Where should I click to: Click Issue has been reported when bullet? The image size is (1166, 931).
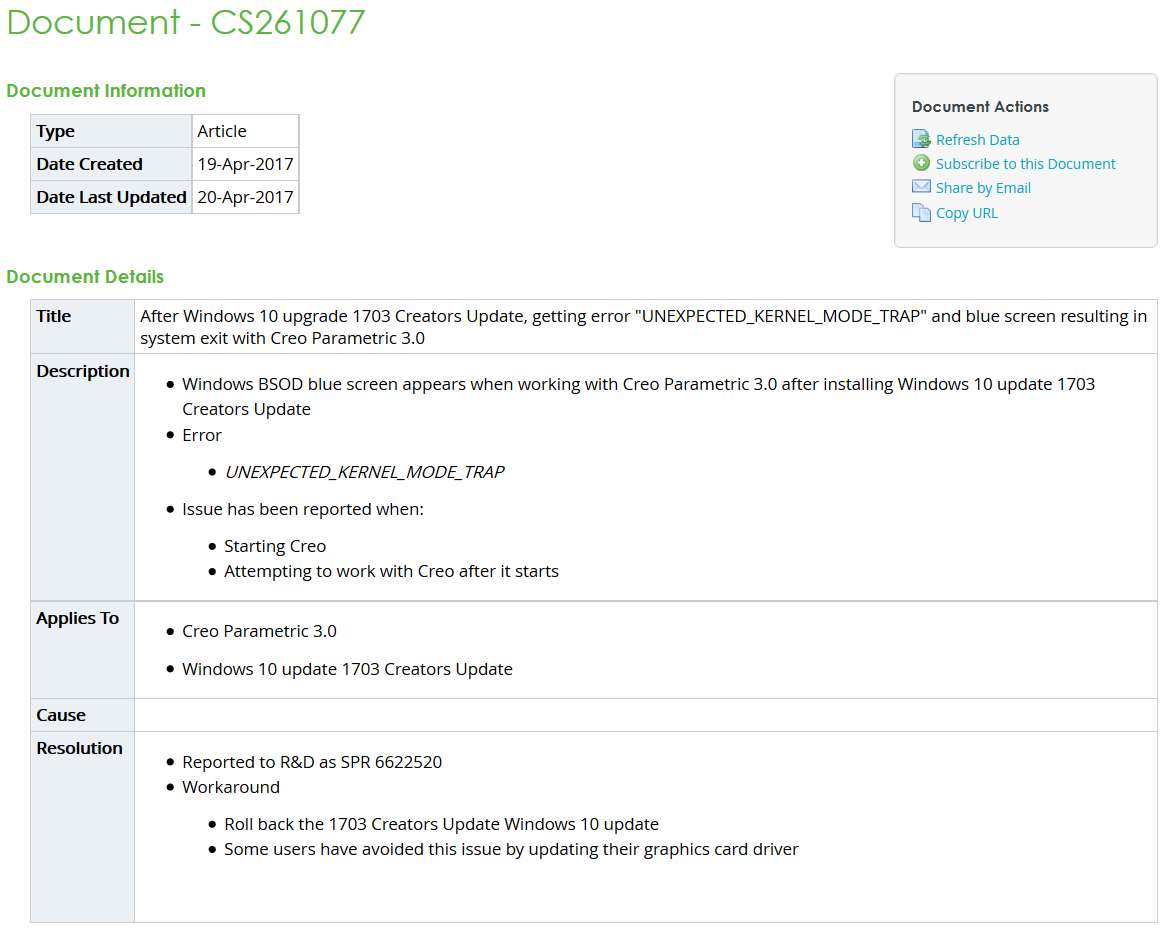click(x=303, y=509)
